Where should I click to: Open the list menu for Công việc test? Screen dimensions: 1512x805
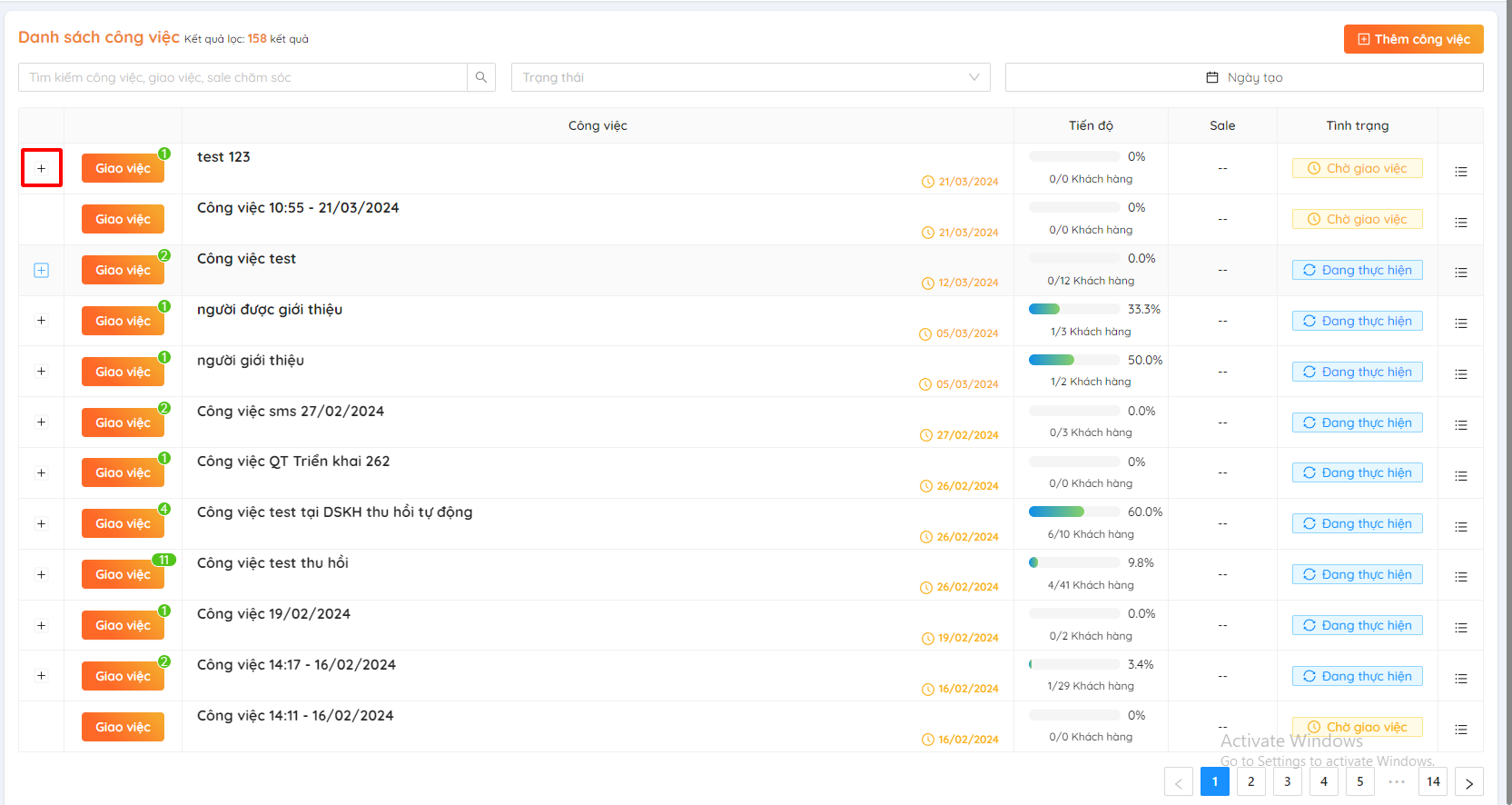(x=1460, y=273)
